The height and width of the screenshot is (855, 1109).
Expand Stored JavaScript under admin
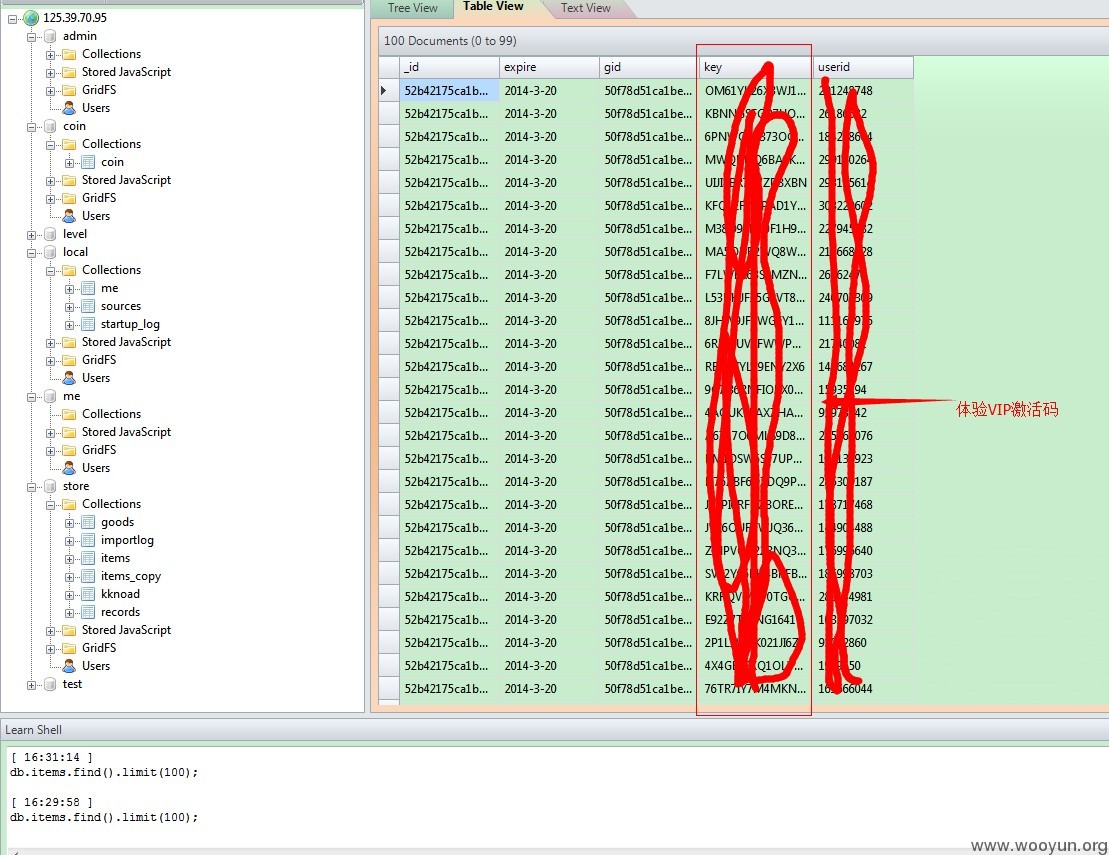point(50,73)
